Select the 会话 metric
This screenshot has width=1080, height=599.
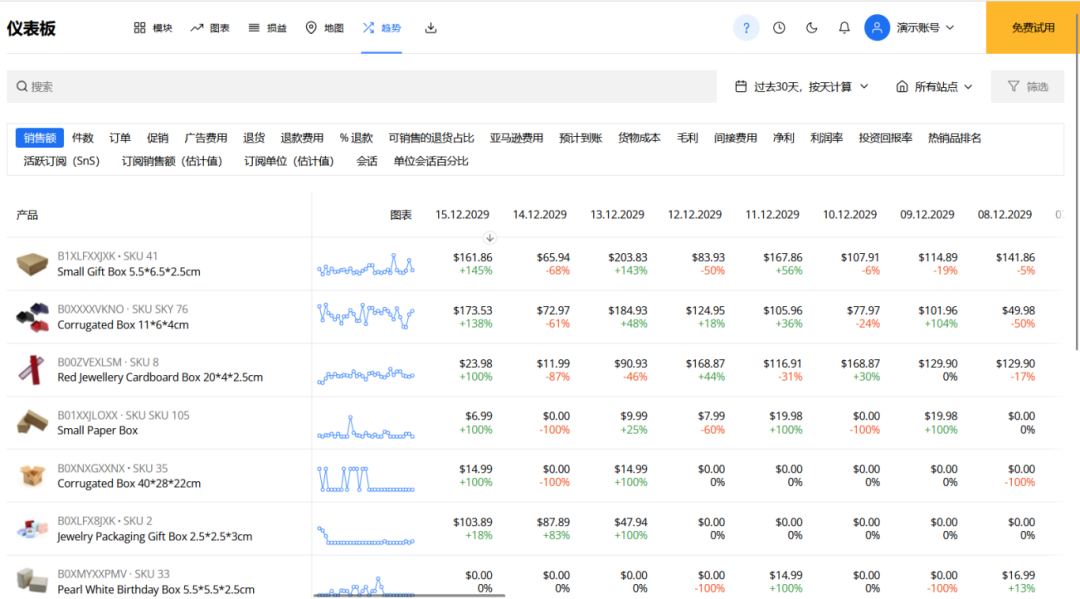coord(366,161)
